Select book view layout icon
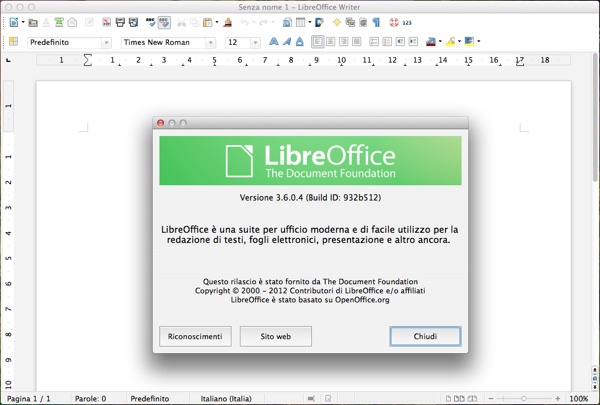Image resolution: width=600 pixels, height=405 pixels. (473, 399)
